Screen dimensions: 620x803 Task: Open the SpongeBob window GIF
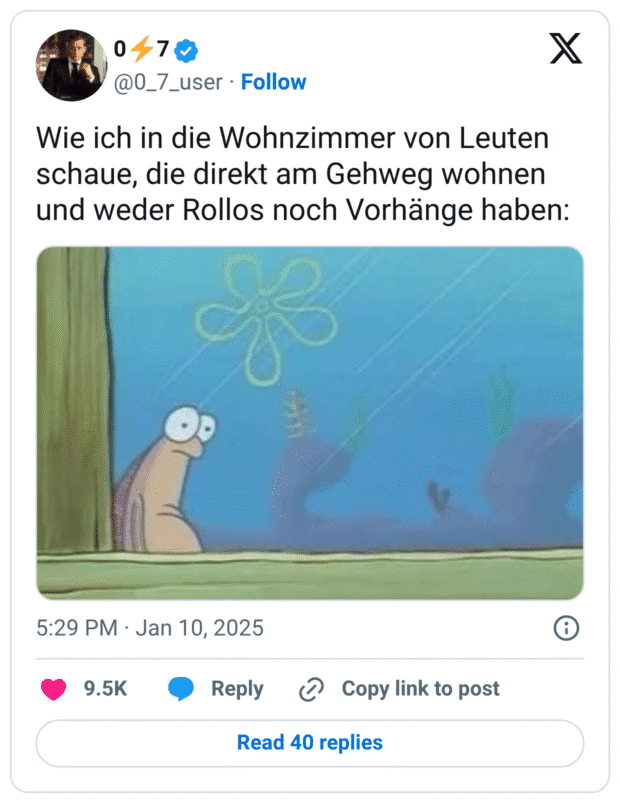(310, 423)
